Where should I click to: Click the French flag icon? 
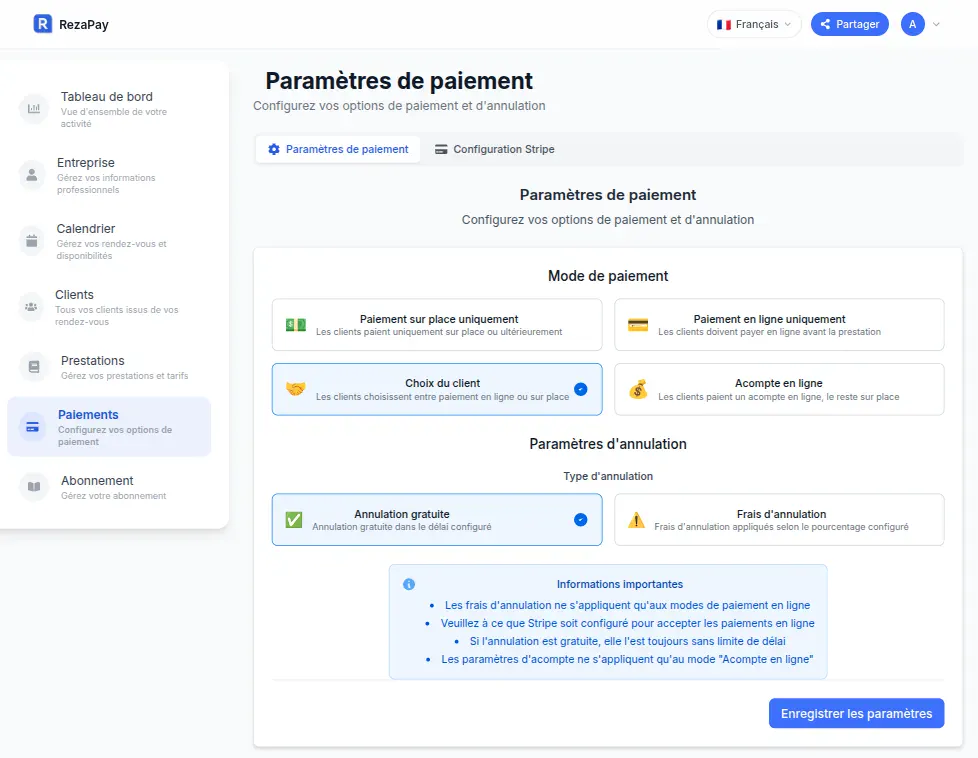pyautogui.click(x=724, y=25)
